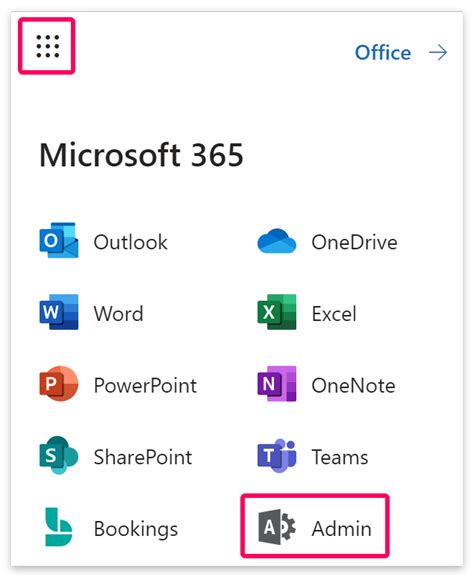Open the Excel green icon
This screenshot has height=577, width=474.
coord(277,312)
